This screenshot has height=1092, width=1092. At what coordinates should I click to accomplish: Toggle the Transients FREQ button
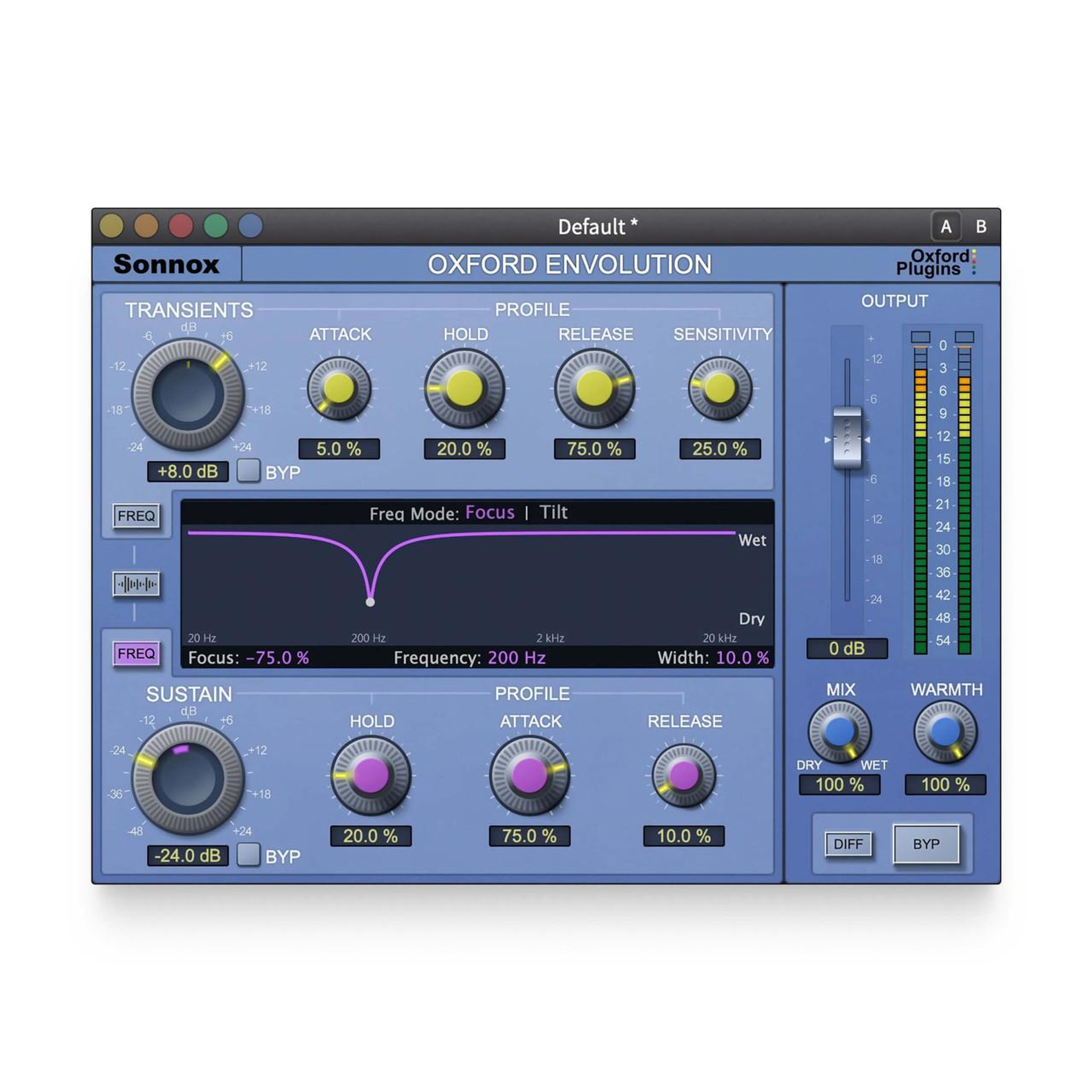click(136, 516)
